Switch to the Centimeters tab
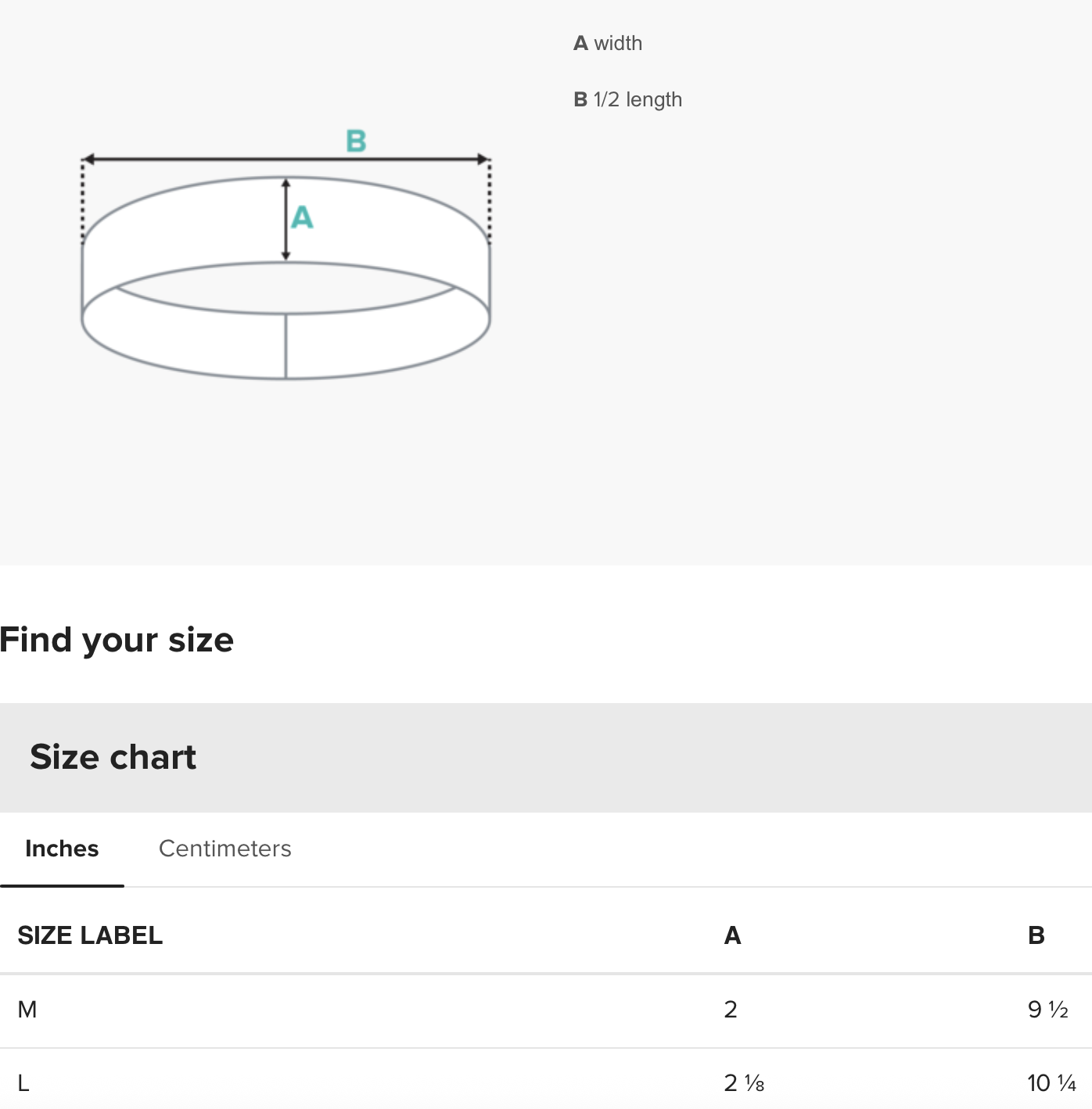This screenshot has width=1092, height=1109. (225, 849)
